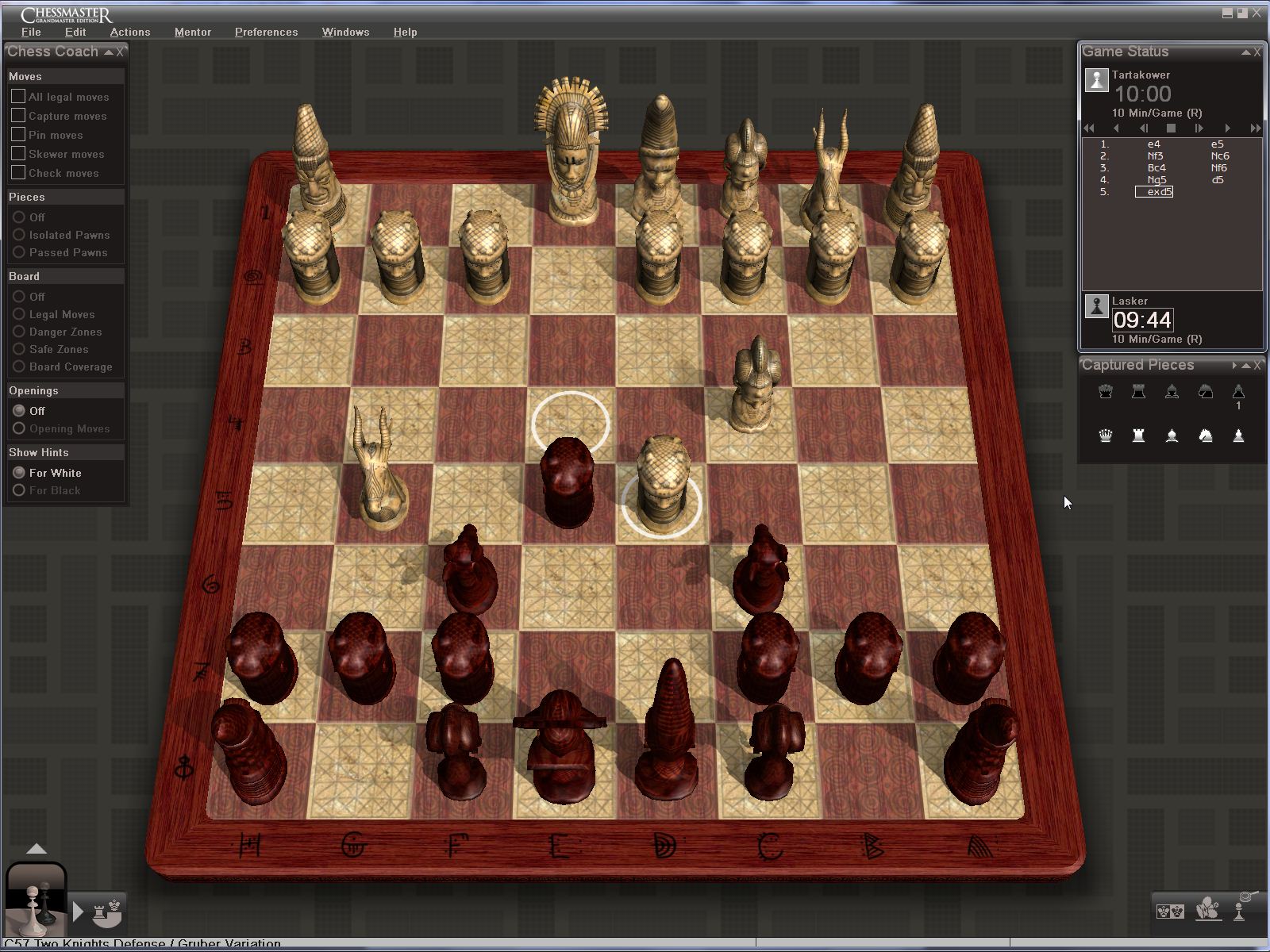This screenshot has height=952, width=1270.
Task: Jump to the end of the game moves
Action: [1255, 128]
